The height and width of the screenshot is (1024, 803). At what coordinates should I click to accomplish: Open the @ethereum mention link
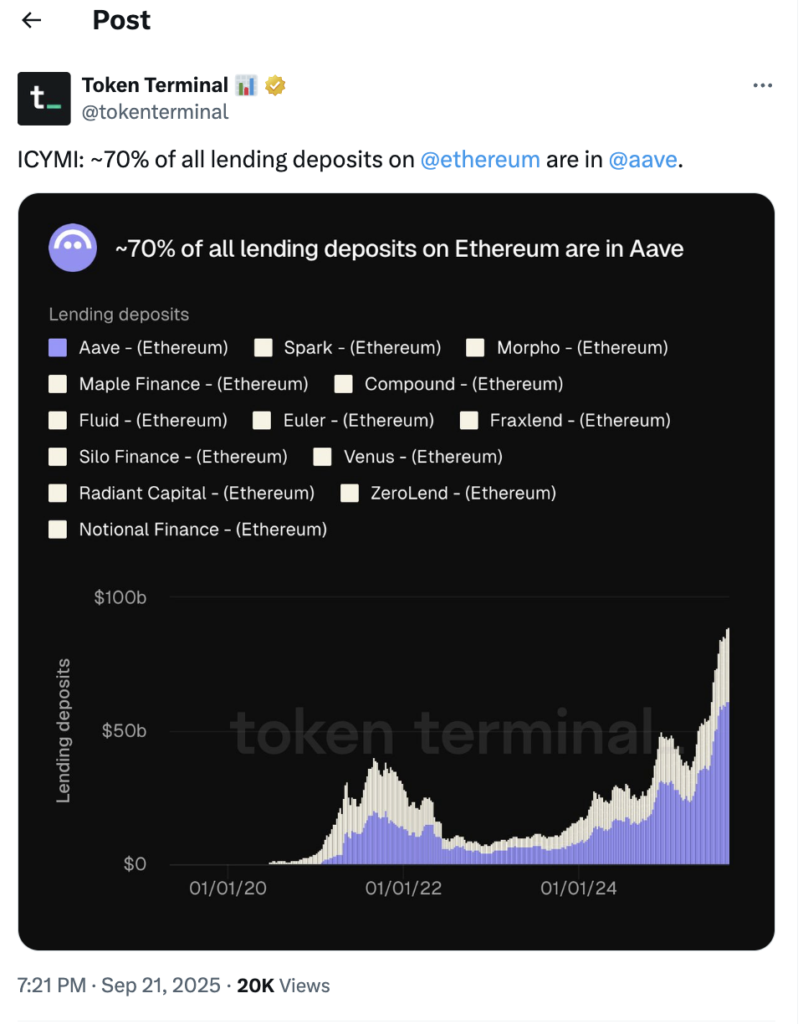click(x=480, y=160)
